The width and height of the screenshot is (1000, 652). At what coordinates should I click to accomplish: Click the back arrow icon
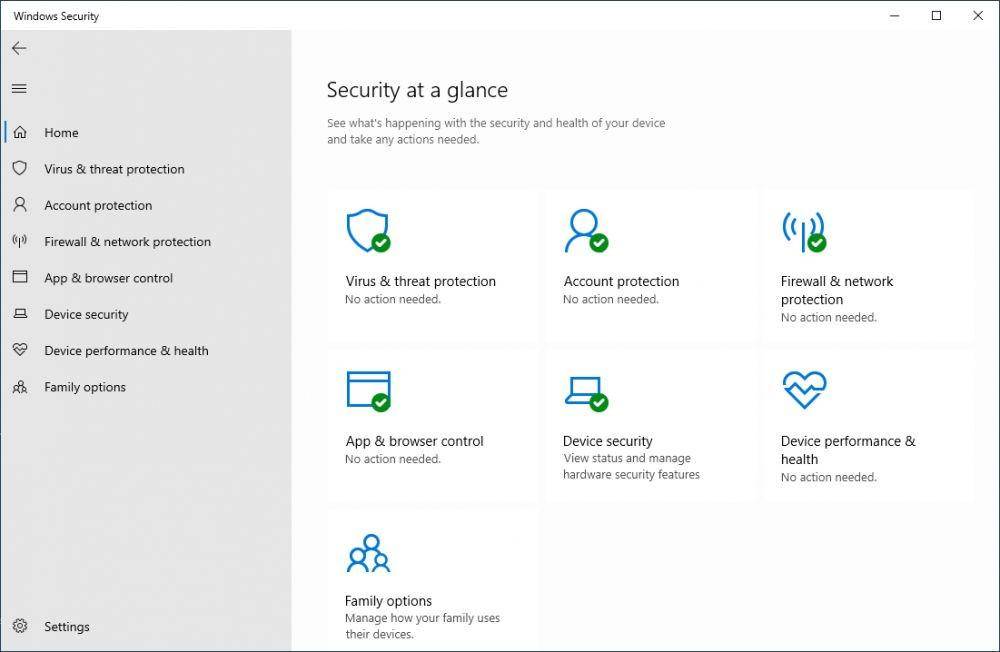pyautogui.click(x=19, y=48)
